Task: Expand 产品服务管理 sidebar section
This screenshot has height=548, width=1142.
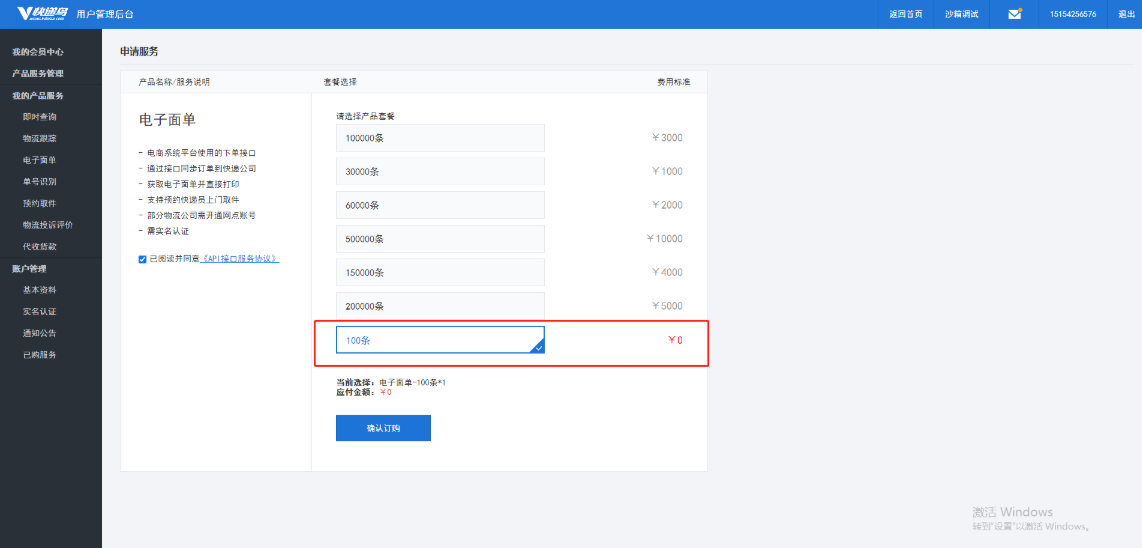Action: [38, 73]
